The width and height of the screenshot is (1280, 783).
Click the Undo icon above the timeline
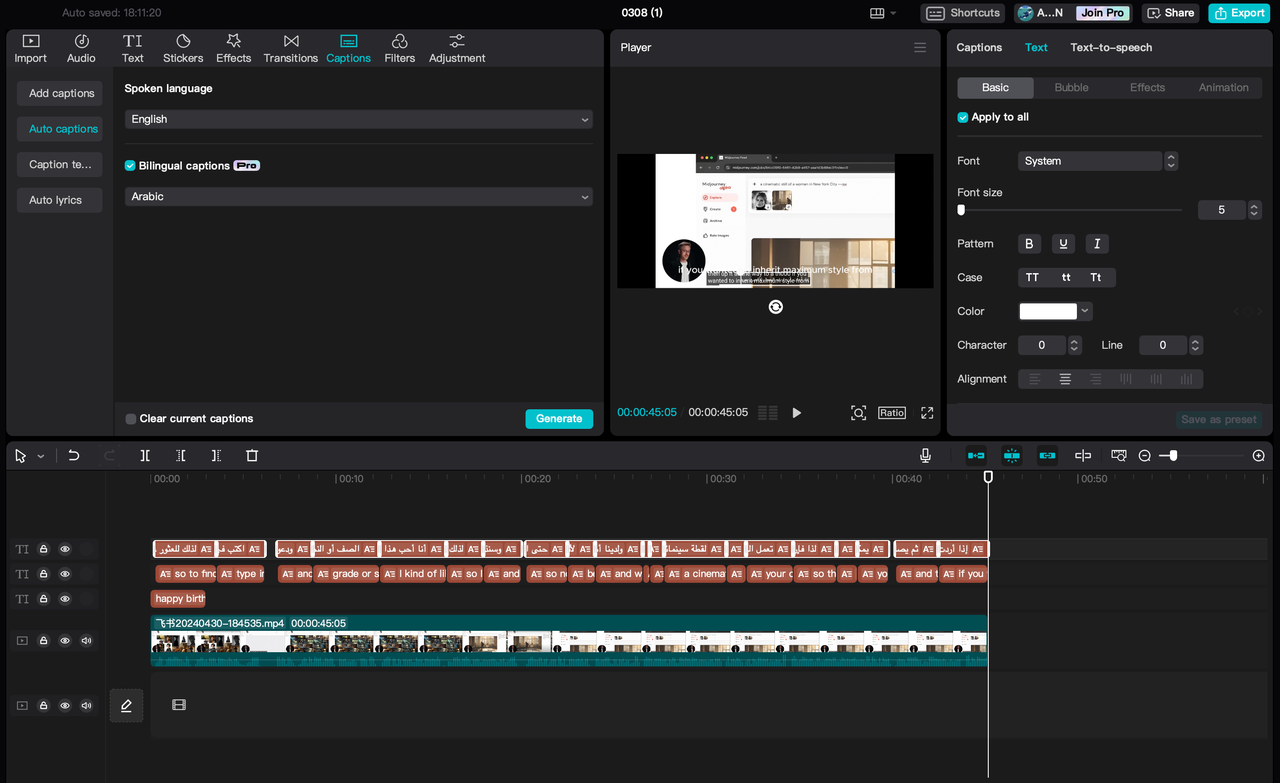73,455
